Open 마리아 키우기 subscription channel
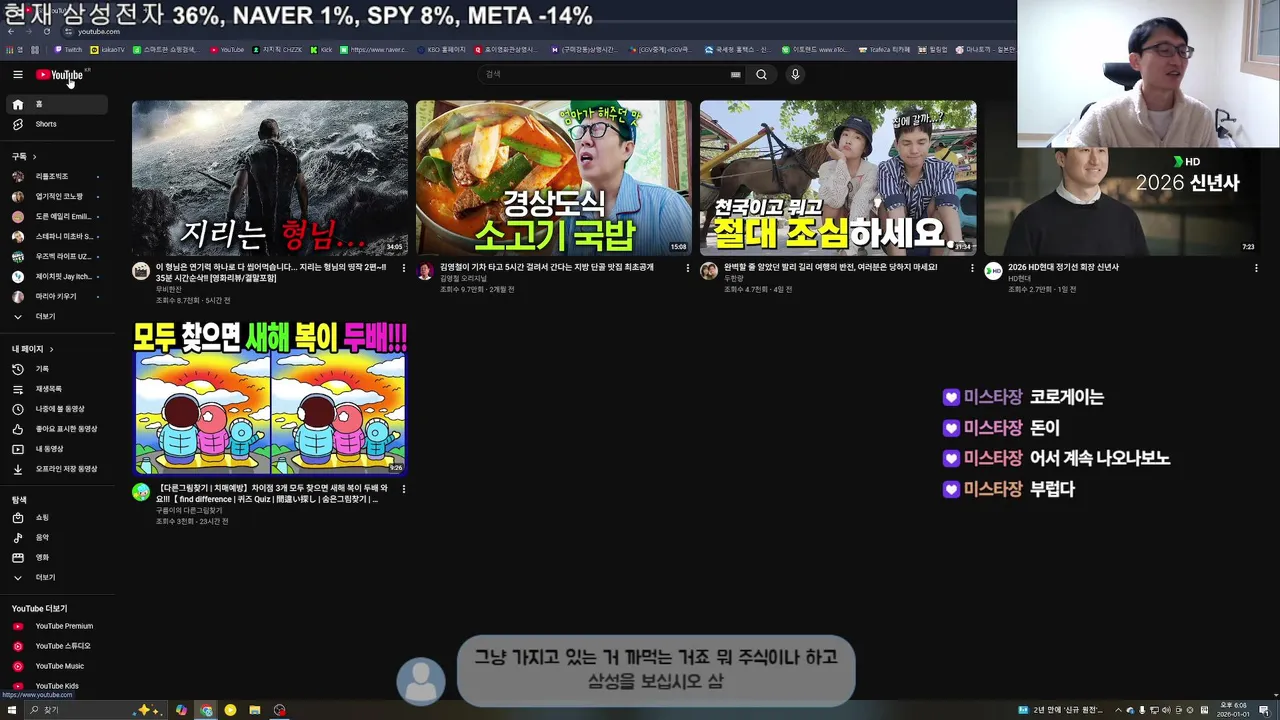The height and width of the screenshot is (720, 1280). click(x=58, y=296)
